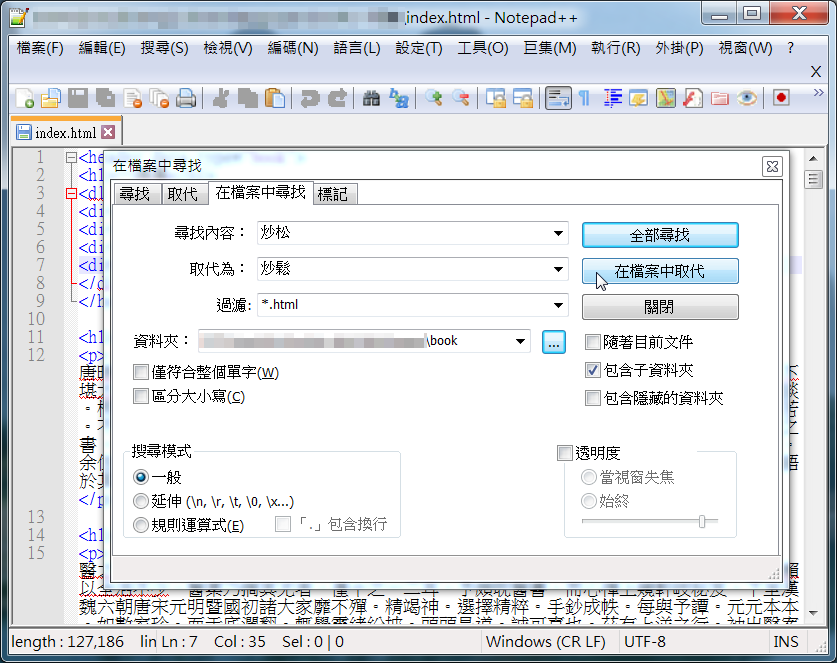Click the editor vertical scrollbar down arrow

point(813,613)
